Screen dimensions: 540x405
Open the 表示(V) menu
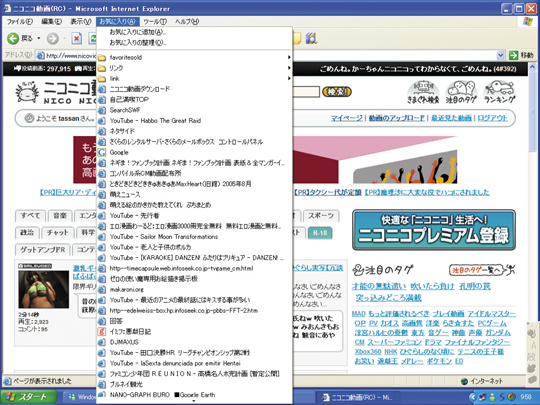click(x=81, y=21)
